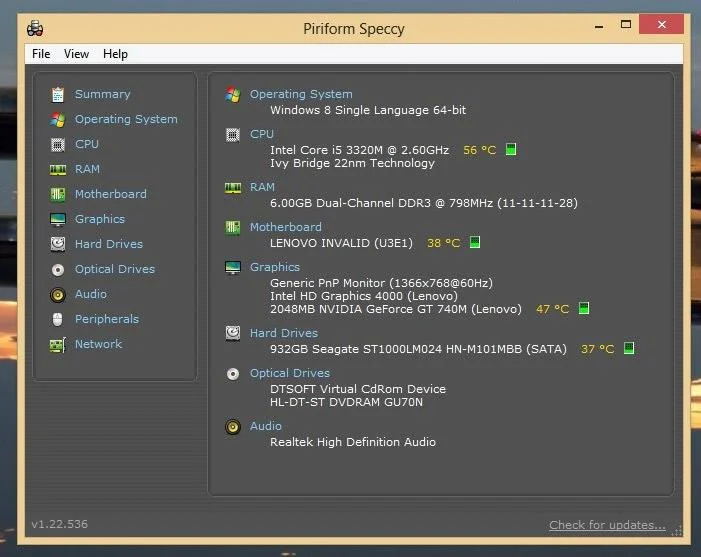Click the RAM stick icon in summary panel
This screenshot has height=557, width=701.
coord(233,188)
